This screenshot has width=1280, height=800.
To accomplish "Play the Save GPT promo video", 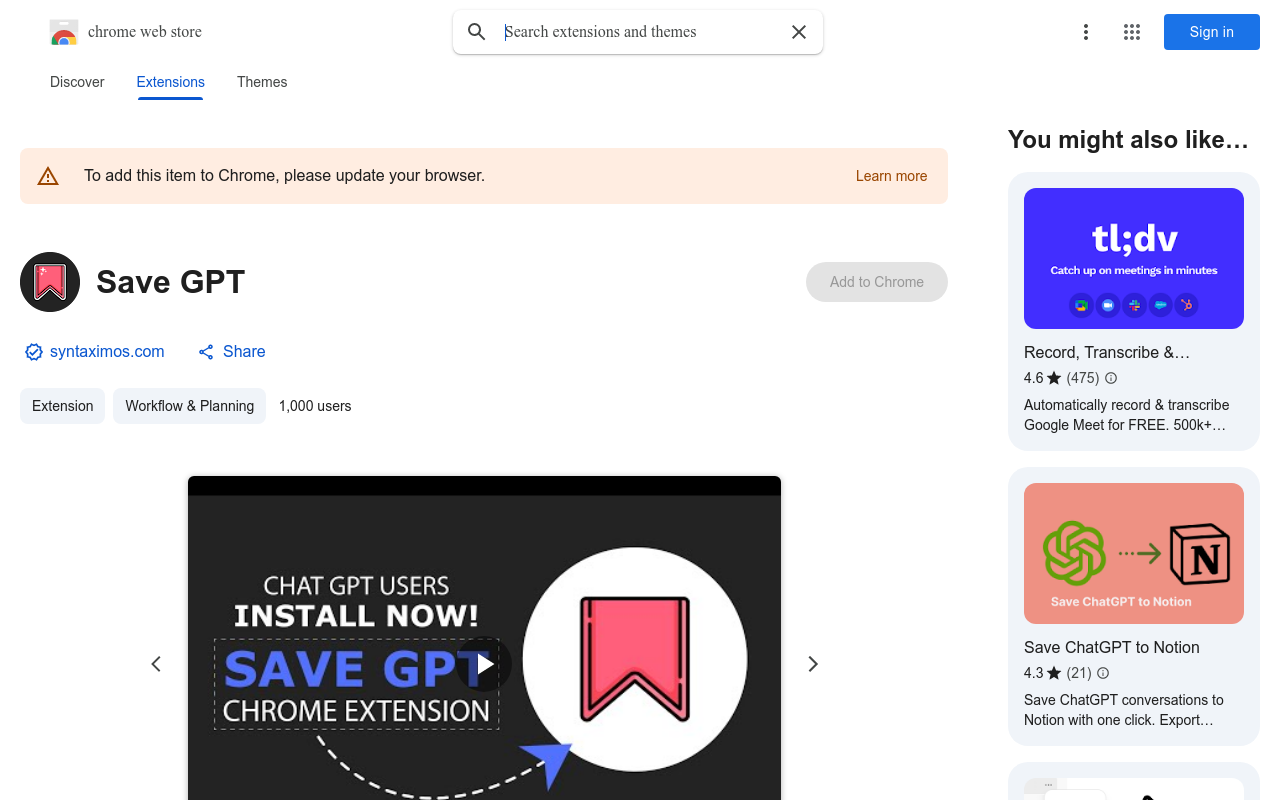I will click(484, 664).
